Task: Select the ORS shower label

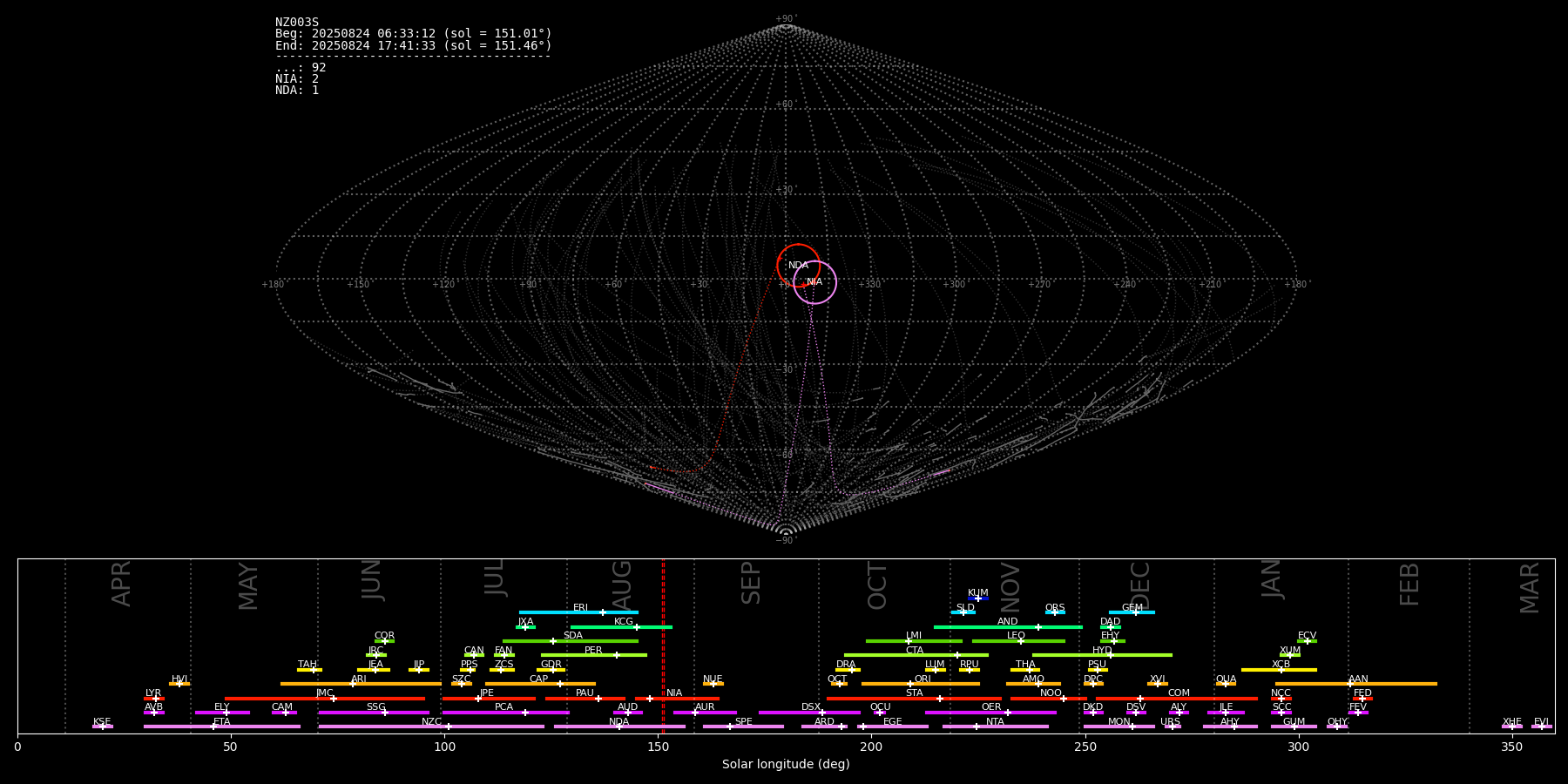Action: [x=1055, y=608]
